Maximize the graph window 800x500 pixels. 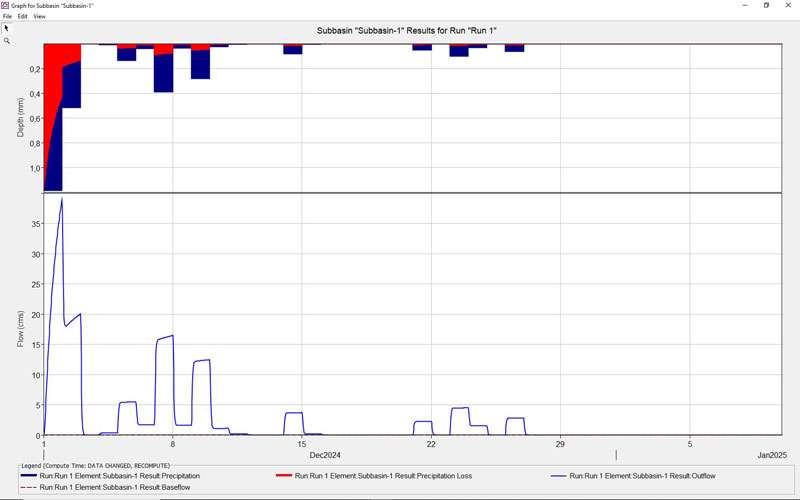point(766,6)
